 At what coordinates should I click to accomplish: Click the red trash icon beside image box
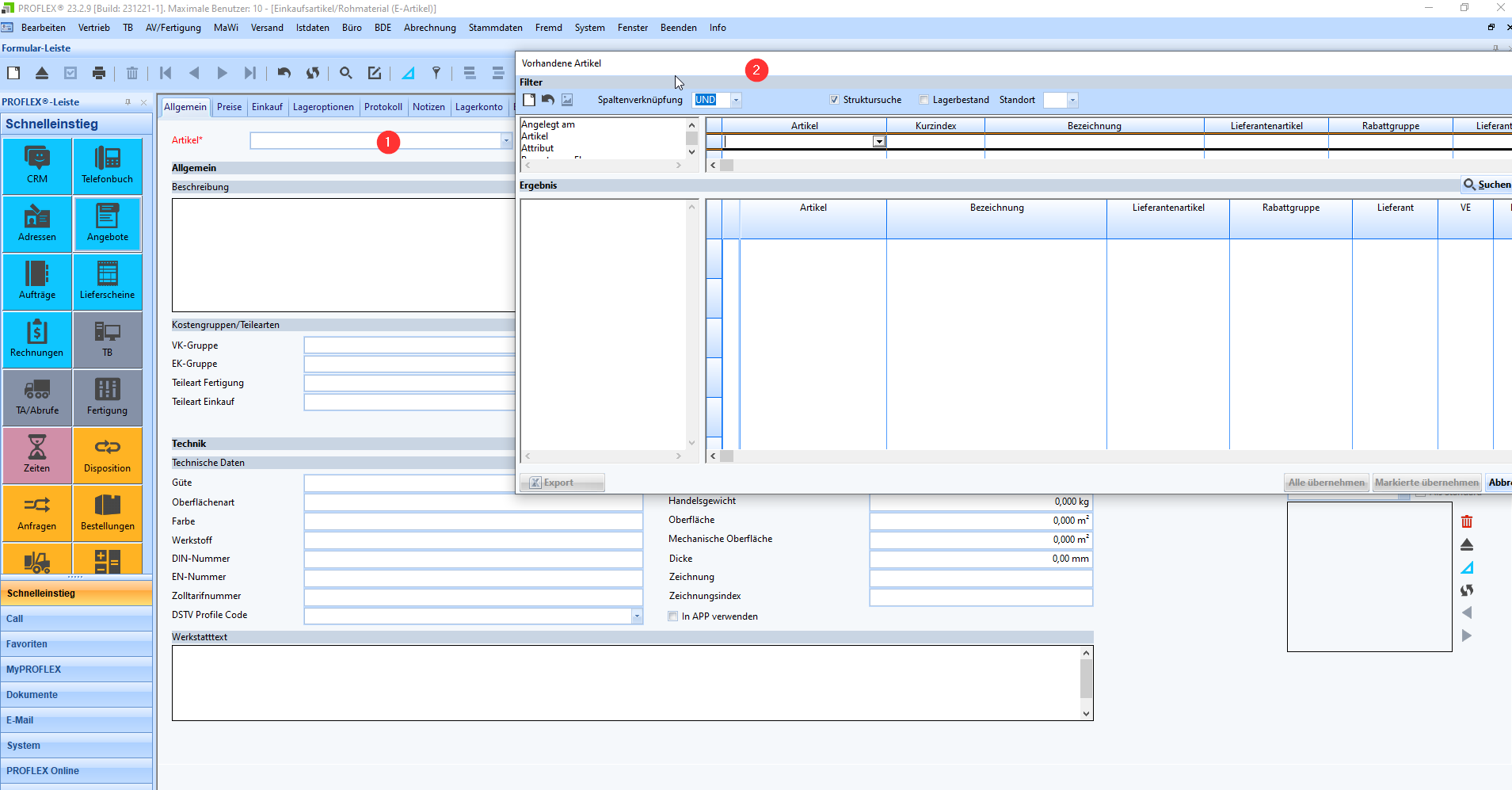[x=1466, y=521]
